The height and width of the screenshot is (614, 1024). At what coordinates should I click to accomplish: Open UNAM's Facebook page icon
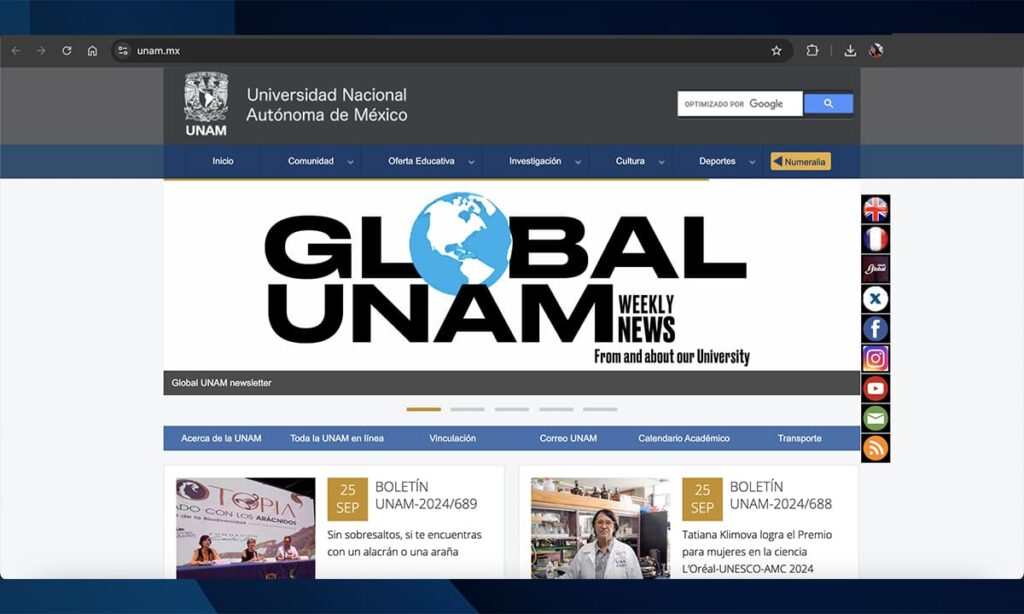[875, 329]
